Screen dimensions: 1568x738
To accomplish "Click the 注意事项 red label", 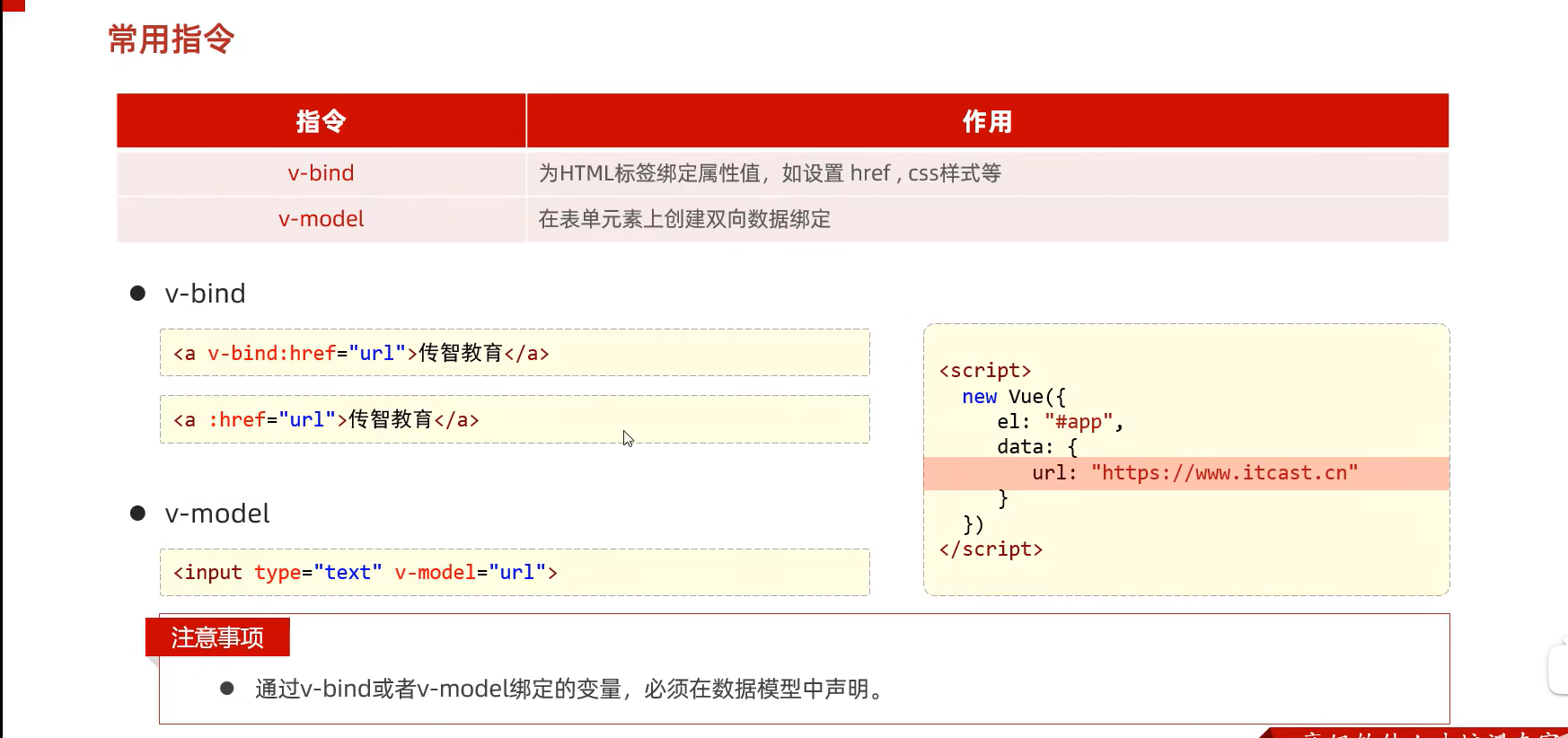I will click(217, 637).
